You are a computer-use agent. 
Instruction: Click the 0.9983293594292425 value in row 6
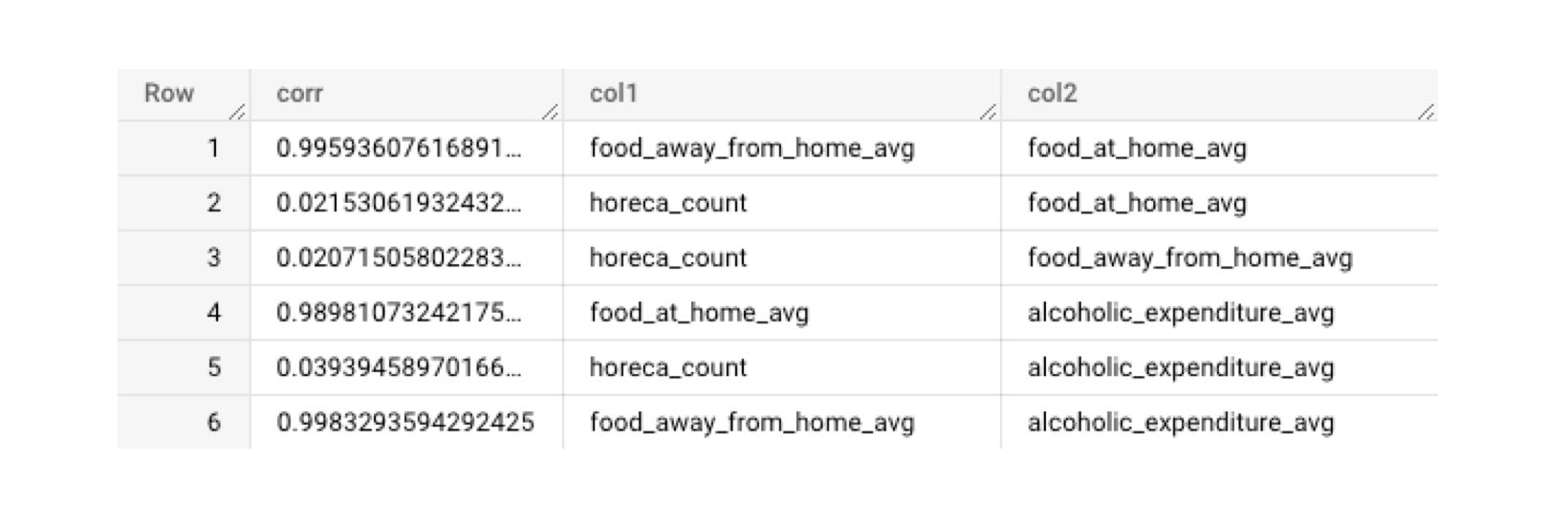(404, 422)
